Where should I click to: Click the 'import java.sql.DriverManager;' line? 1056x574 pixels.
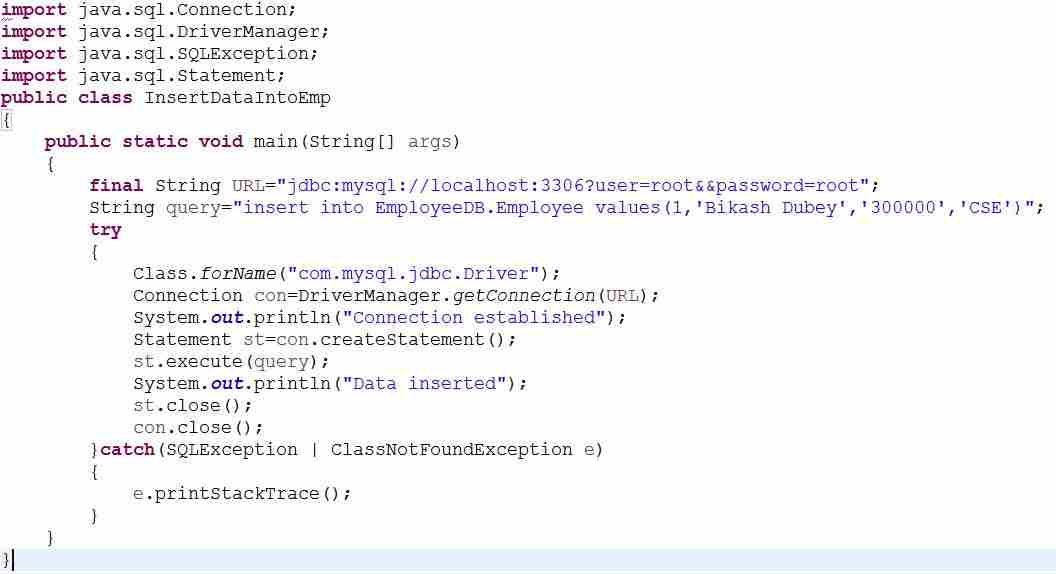(x=165, y=32)
